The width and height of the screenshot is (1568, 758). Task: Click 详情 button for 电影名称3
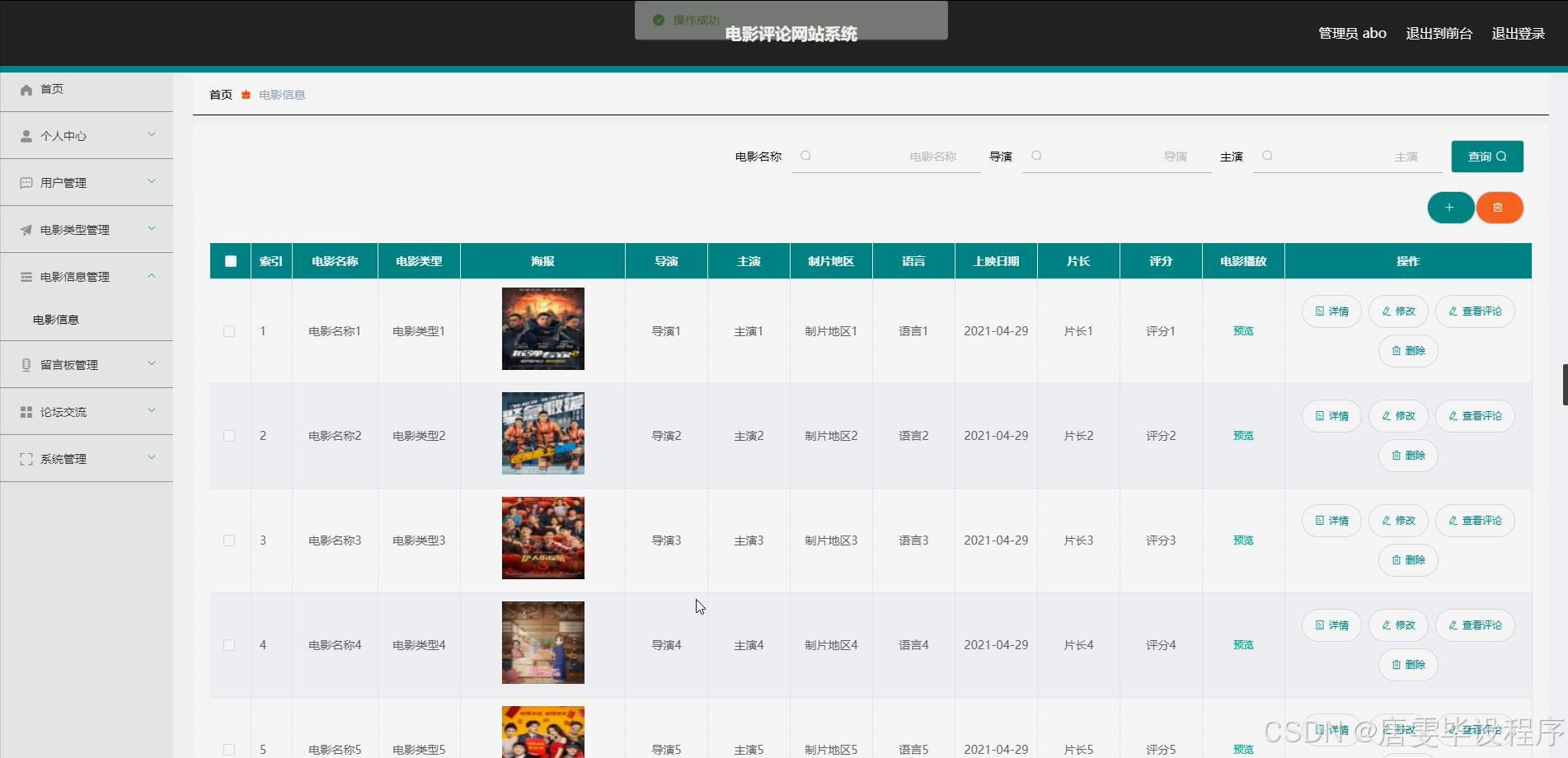click(1331, 521)
